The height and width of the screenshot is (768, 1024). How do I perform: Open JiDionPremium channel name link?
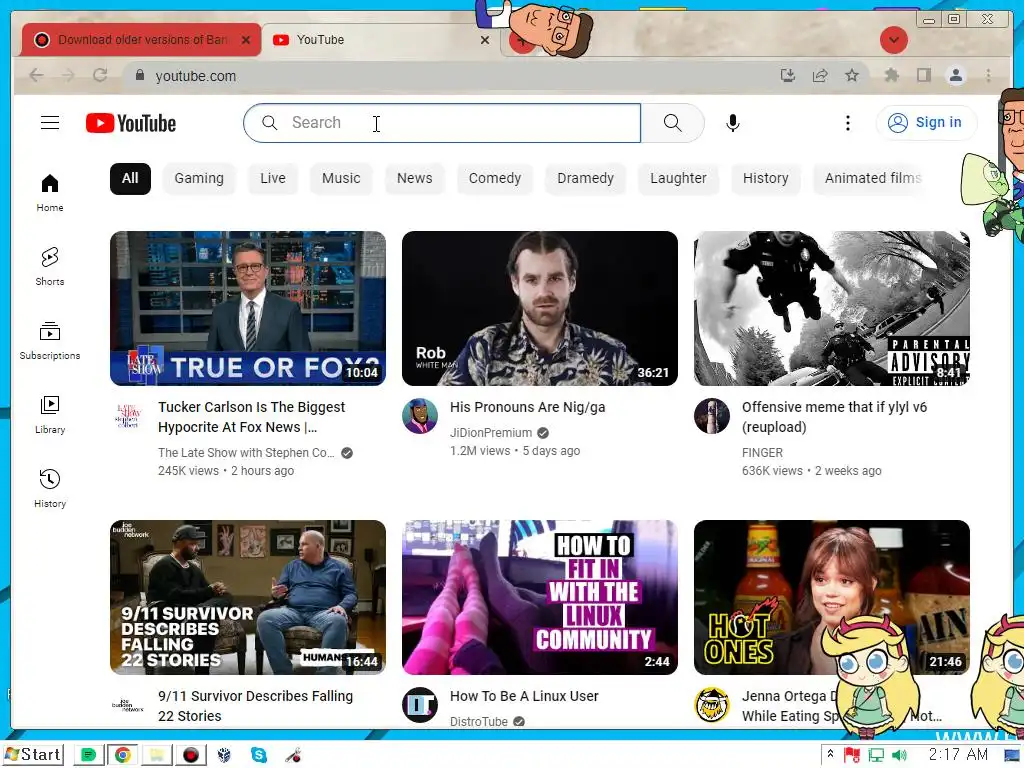pyautogui.click(x=490, y=432)
